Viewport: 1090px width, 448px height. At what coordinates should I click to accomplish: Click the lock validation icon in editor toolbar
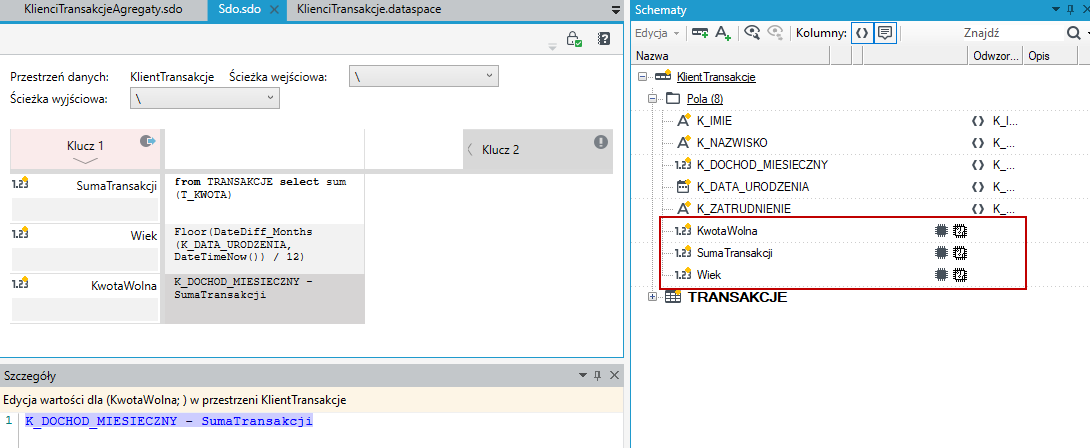point(574,39)
